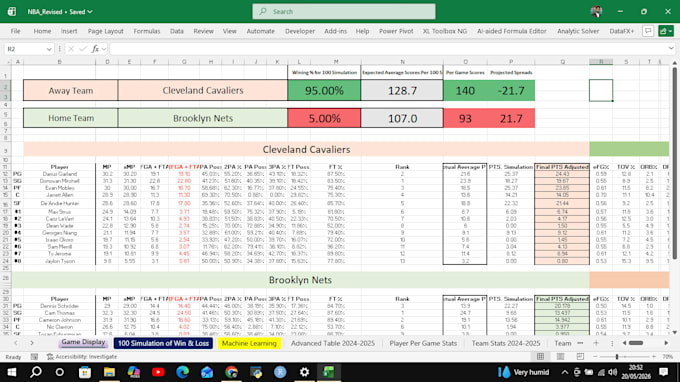
Task: Click the macro recording icon in status bar
Action: click(x=34, y=357)
